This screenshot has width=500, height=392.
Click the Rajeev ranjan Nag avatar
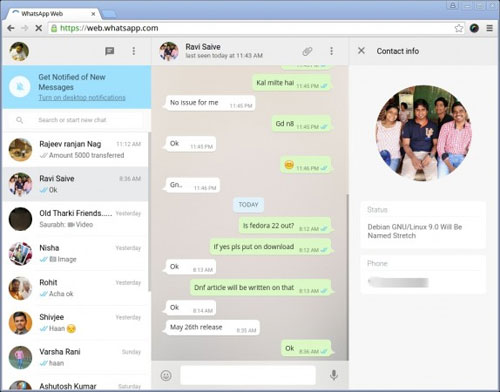(x=20, y=150)
